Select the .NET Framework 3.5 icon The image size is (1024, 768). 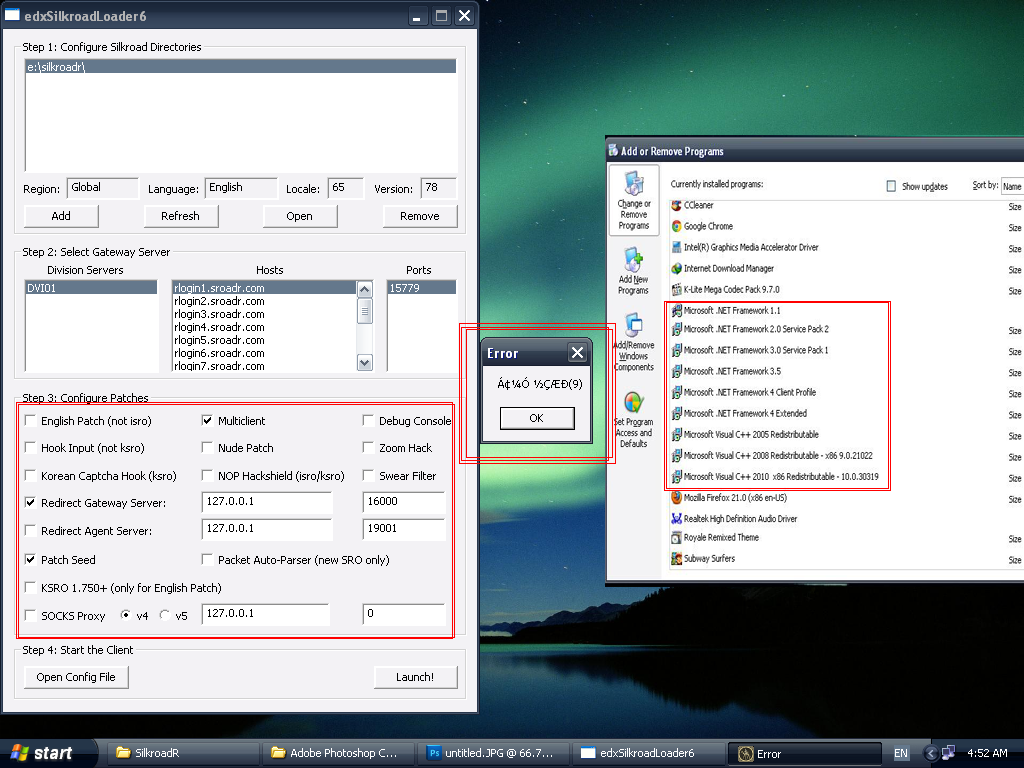click(x=677, y=371)
